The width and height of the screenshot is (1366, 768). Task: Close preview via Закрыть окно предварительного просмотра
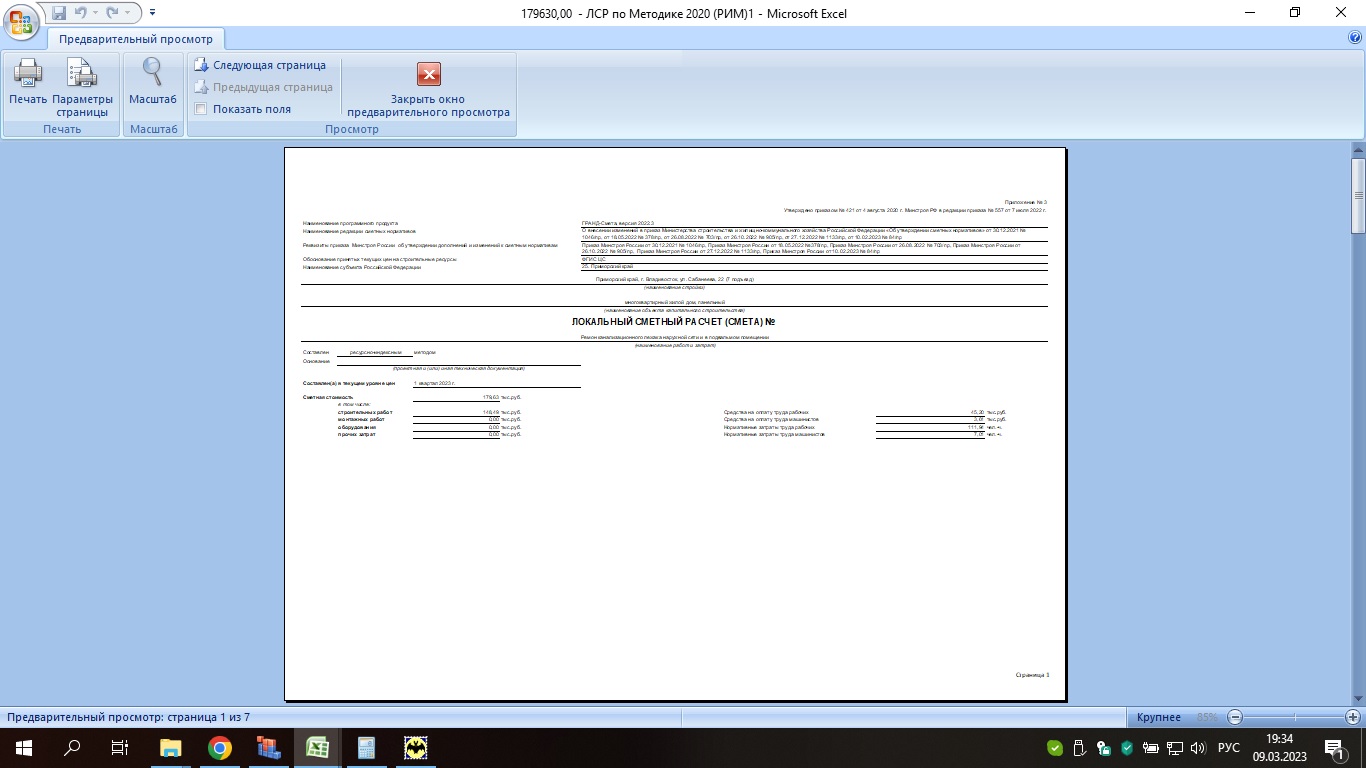(x=428, y=88)
